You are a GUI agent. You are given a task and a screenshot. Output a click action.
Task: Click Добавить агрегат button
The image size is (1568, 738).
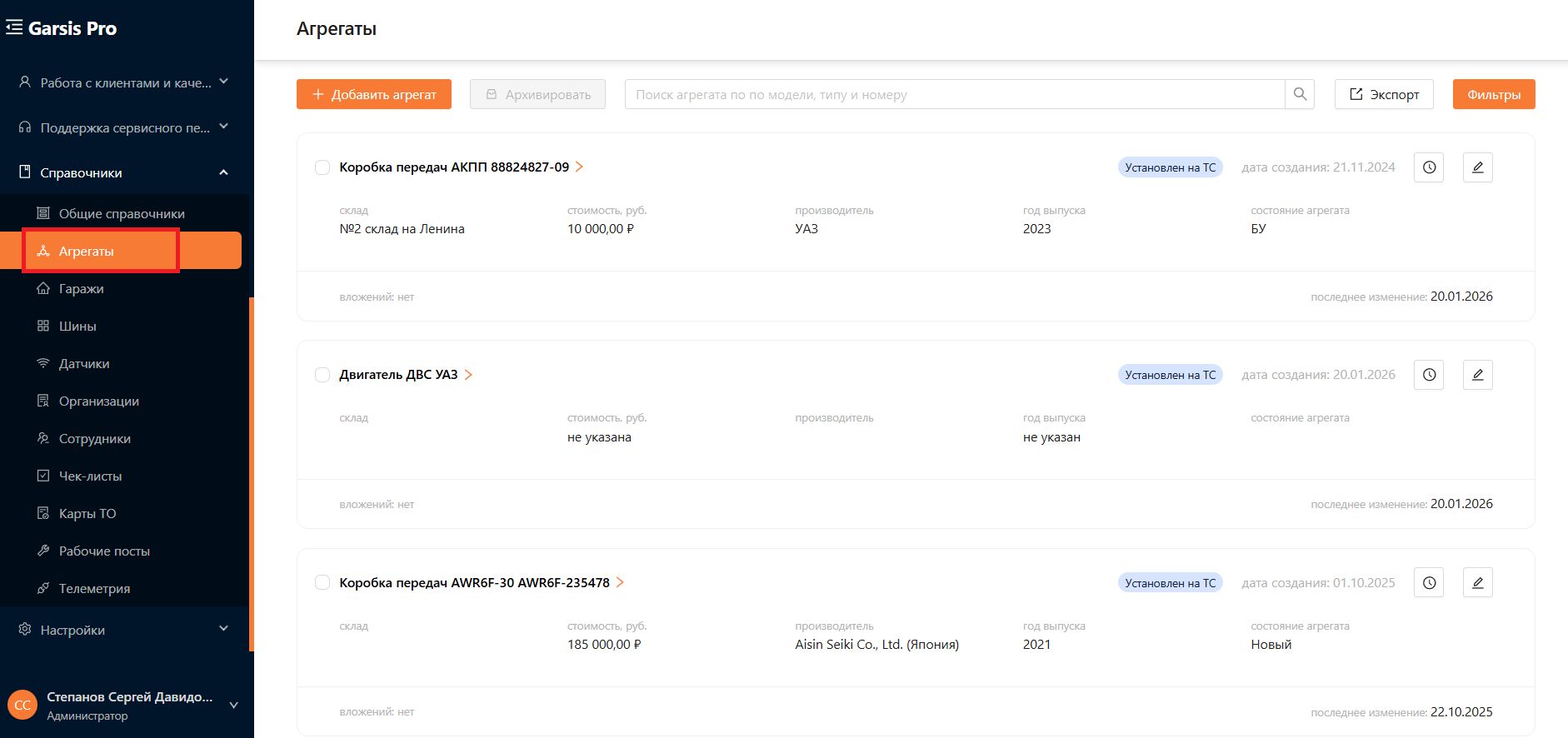374,94
